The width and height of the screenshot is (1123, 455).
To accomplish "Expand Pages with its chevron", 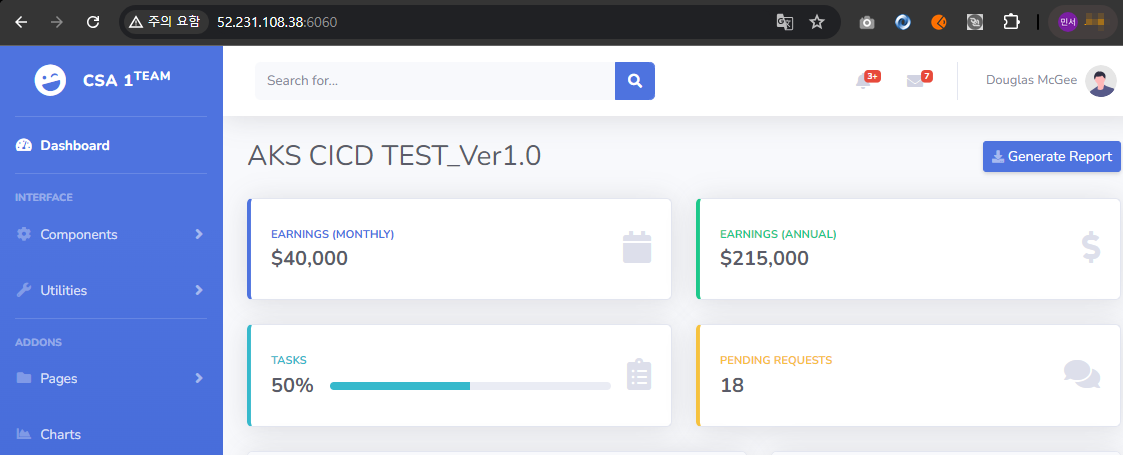I will 199,378.
